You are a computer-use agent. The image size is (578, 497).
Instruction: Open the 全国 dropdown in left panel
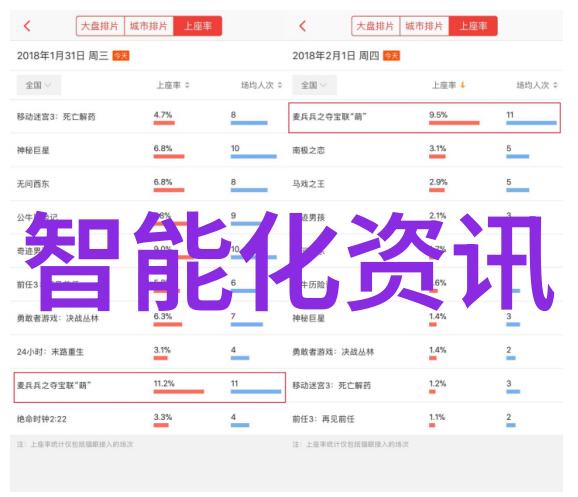pyautogui.click(x=38, y=85)
